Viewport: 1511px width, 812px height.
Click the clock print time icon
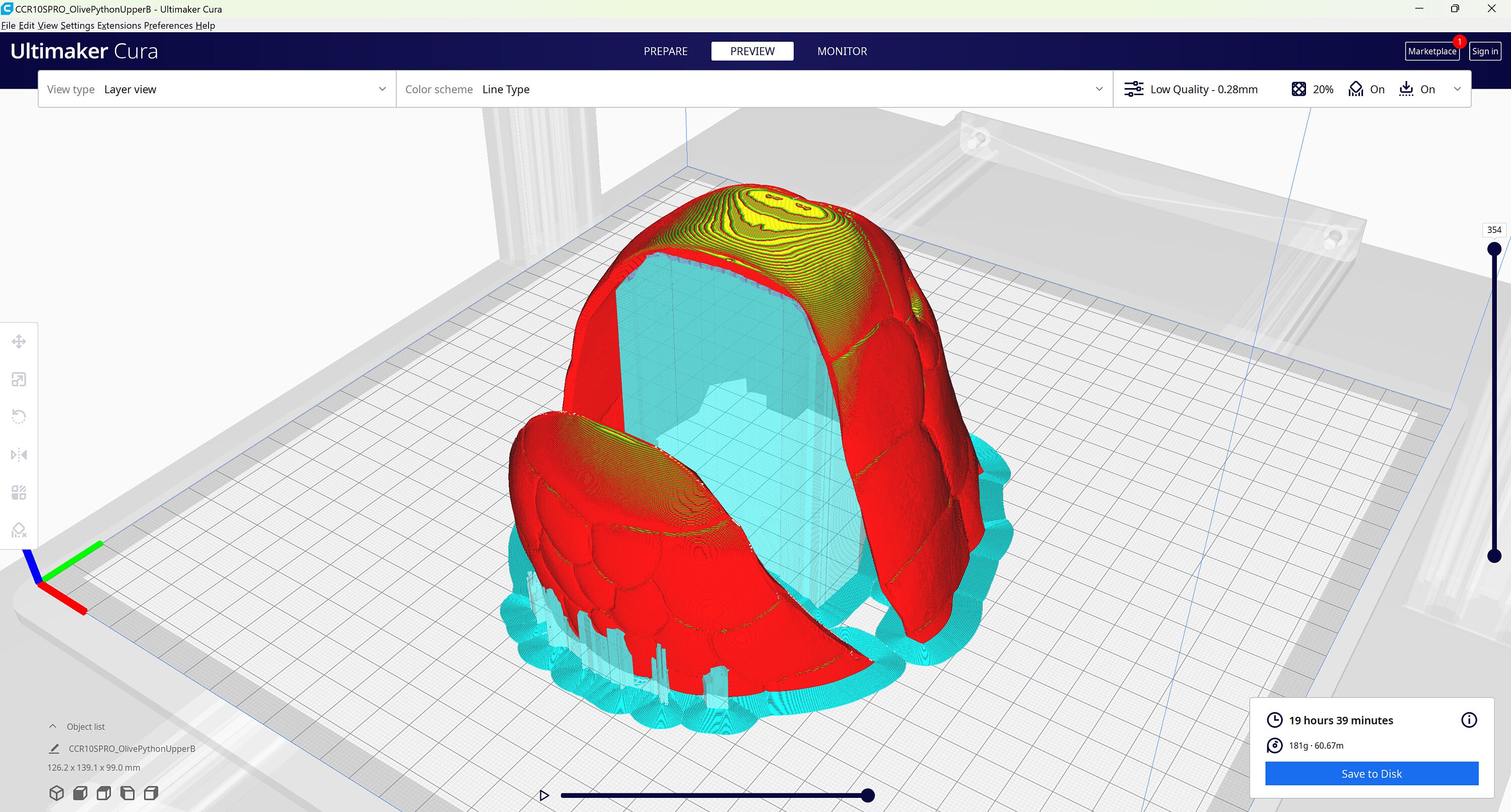1275,720
